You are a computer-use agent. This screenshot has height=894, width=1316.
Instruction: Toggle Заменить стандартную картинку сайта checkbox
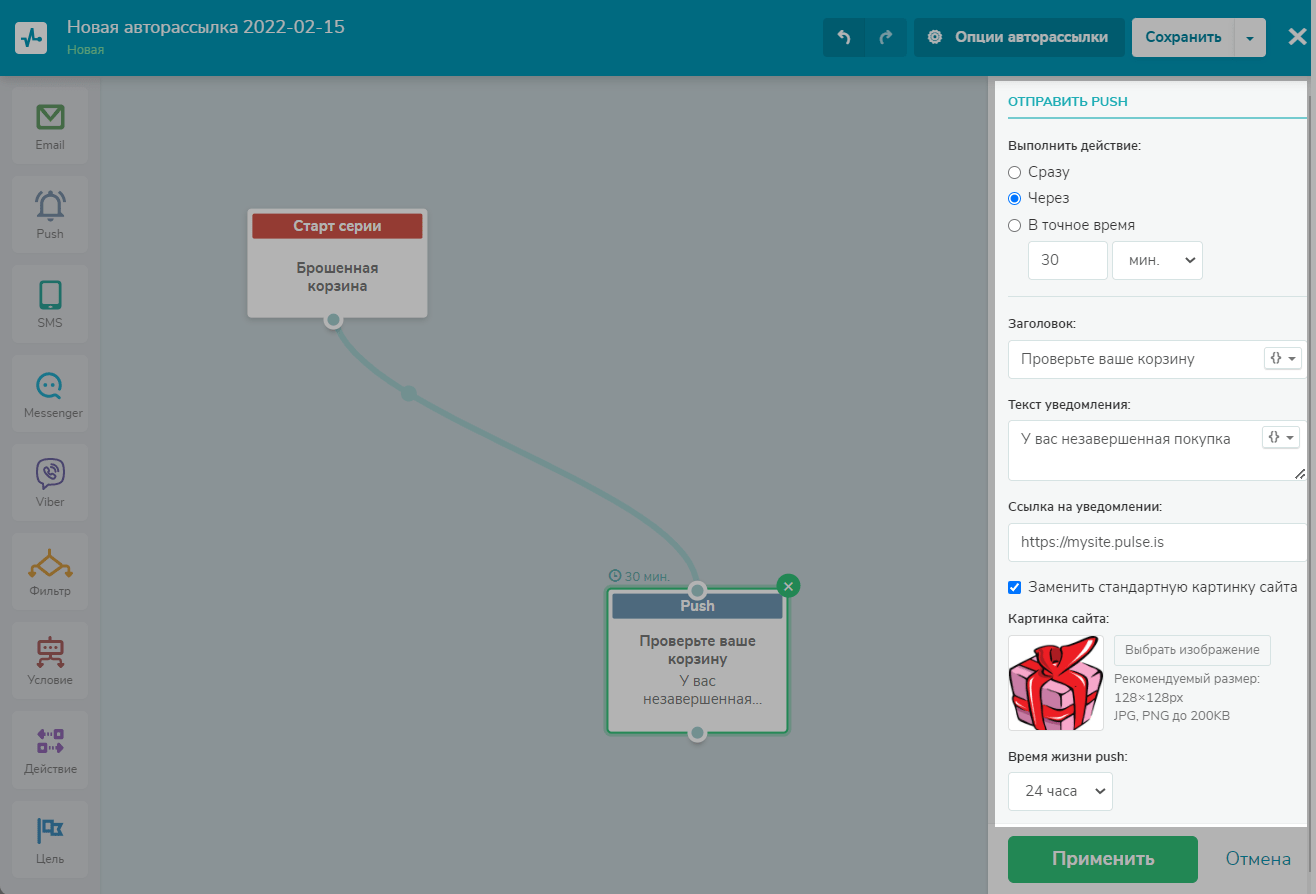point(1015,587)
